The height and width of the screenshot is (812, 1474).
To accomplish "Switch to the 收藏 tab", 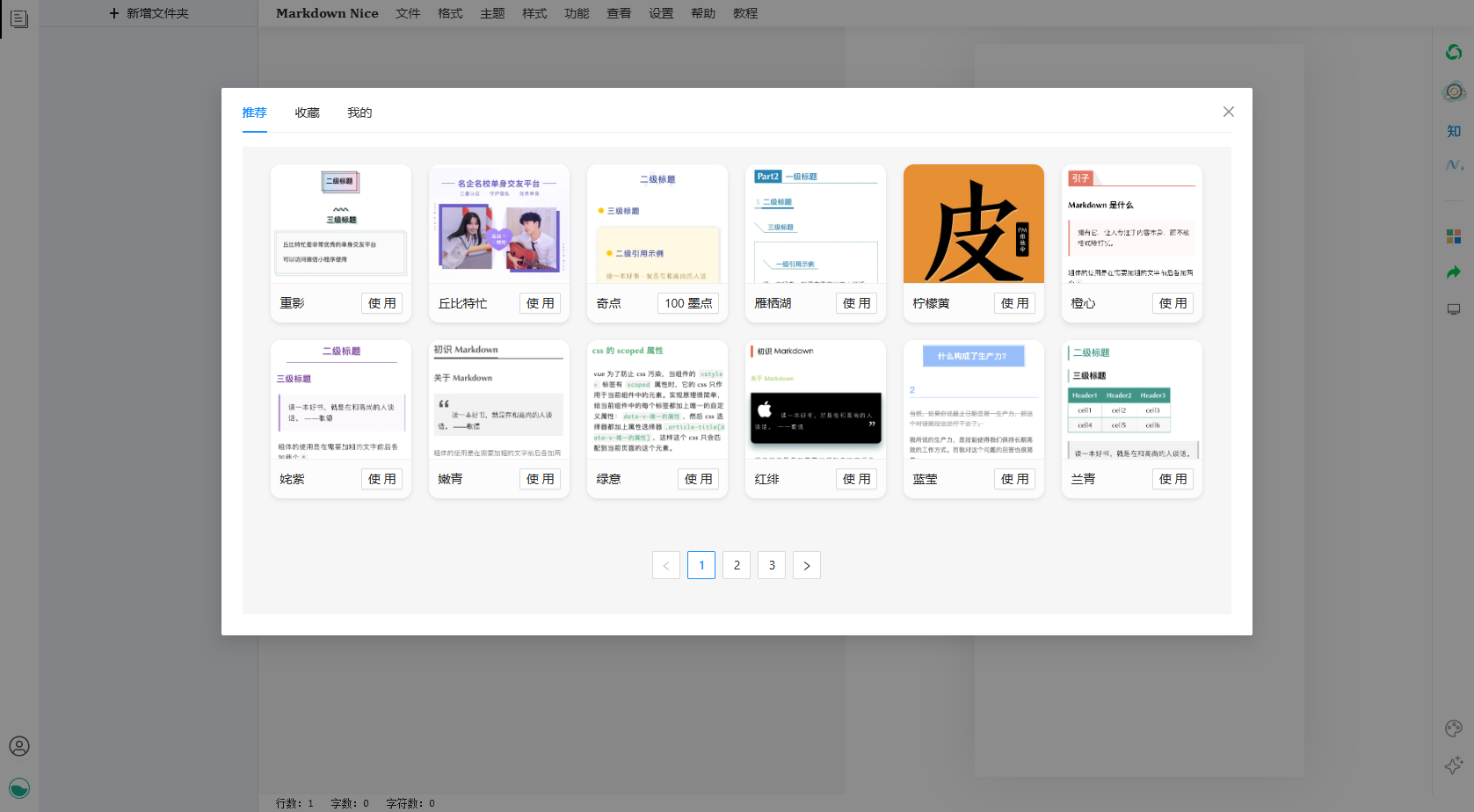I will (x=307, y=112).
